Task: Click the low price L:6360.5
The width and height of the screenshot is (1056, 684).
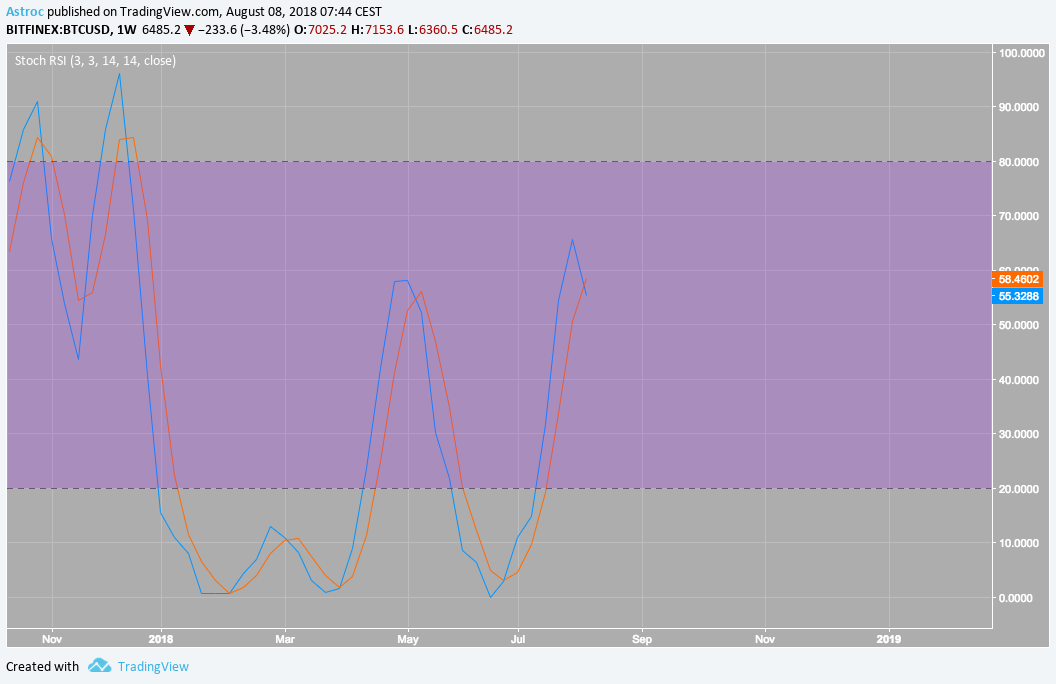Action: tap(433, 30)
